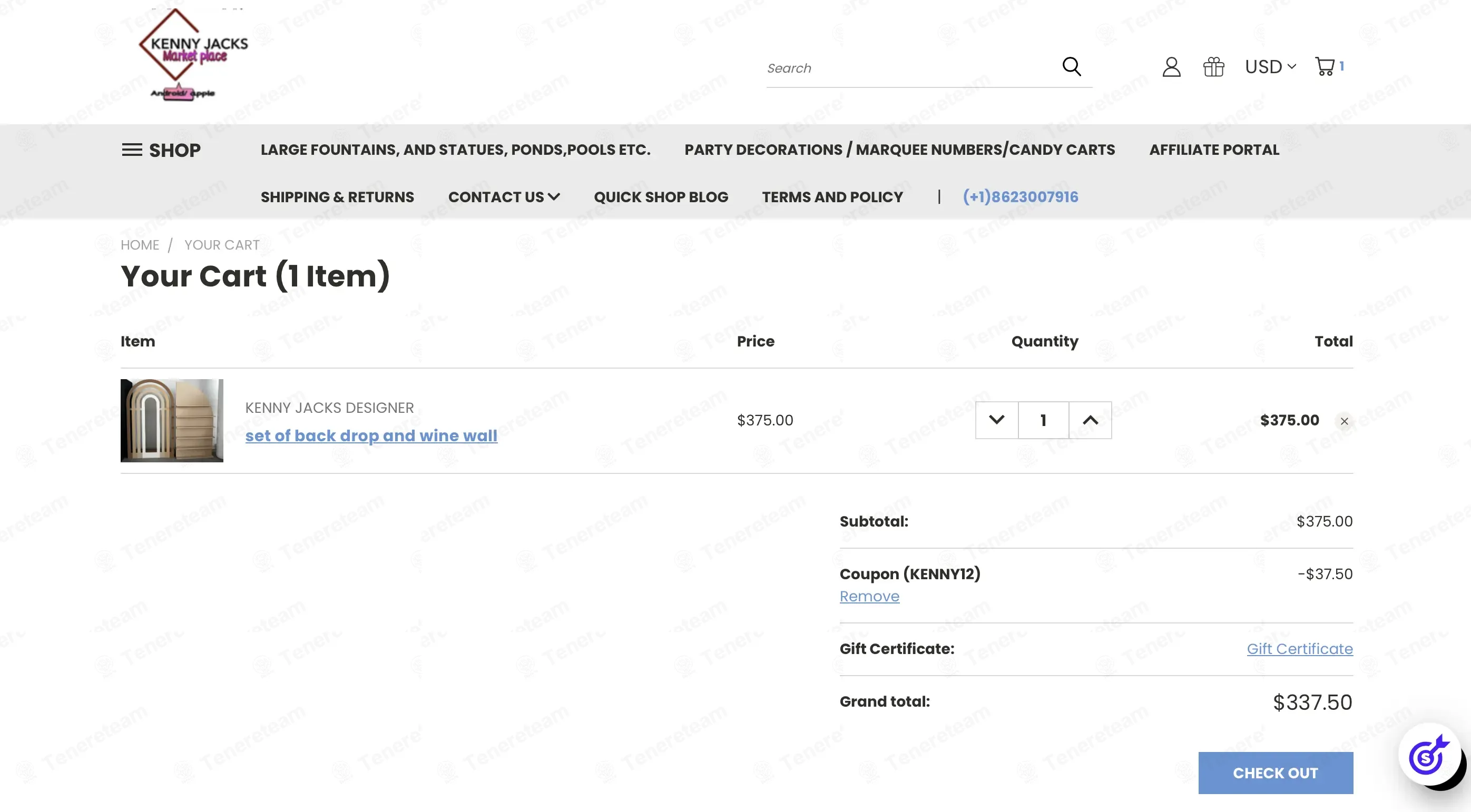Click the search magnifier icon
The width and height of the screenshot is (1471, 812).
point(1071,67)
